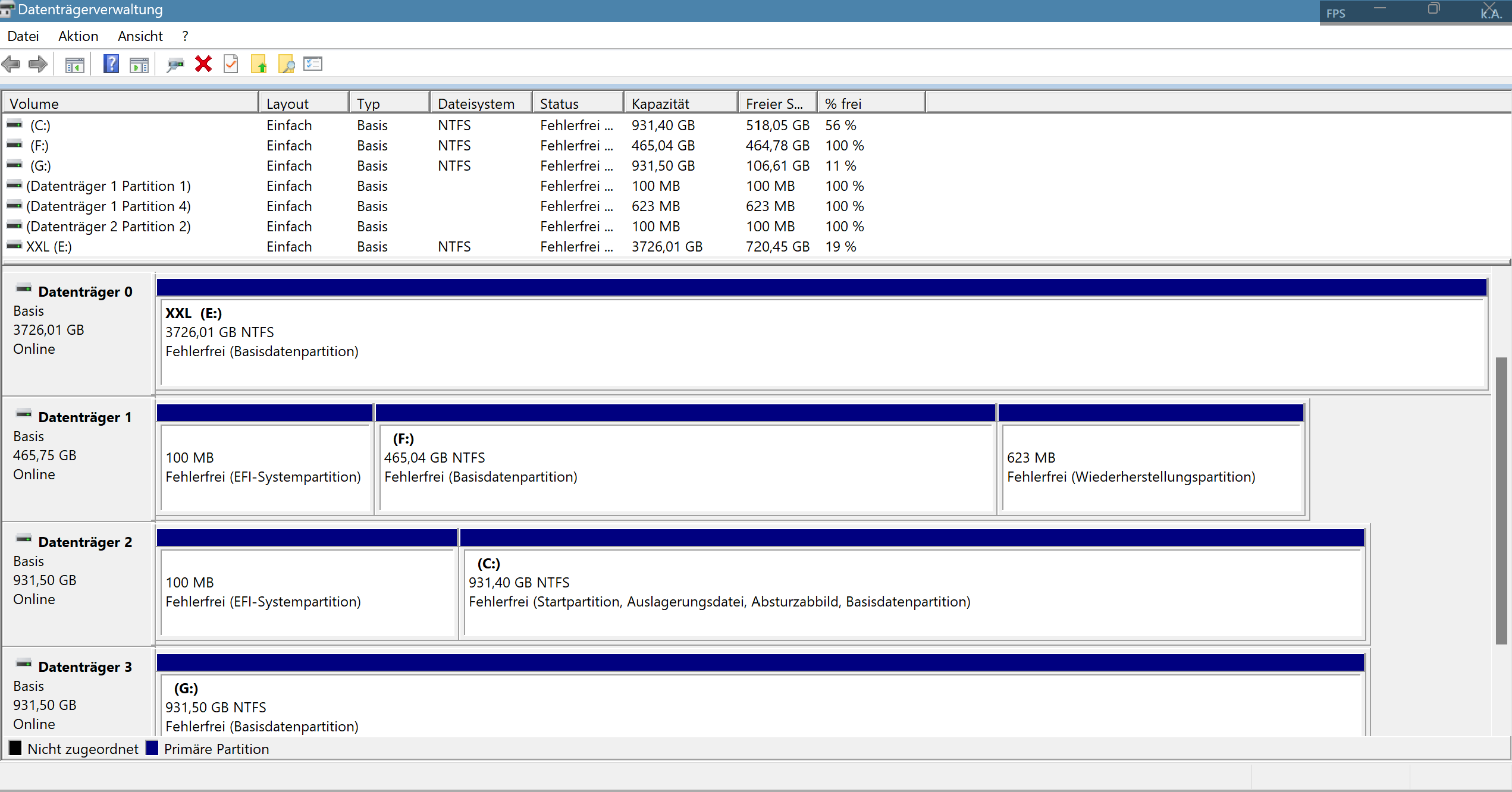The image size is (1512, 792).
Task: Click the disk view vertical scrollbar
Action: tap(1502, 499)
